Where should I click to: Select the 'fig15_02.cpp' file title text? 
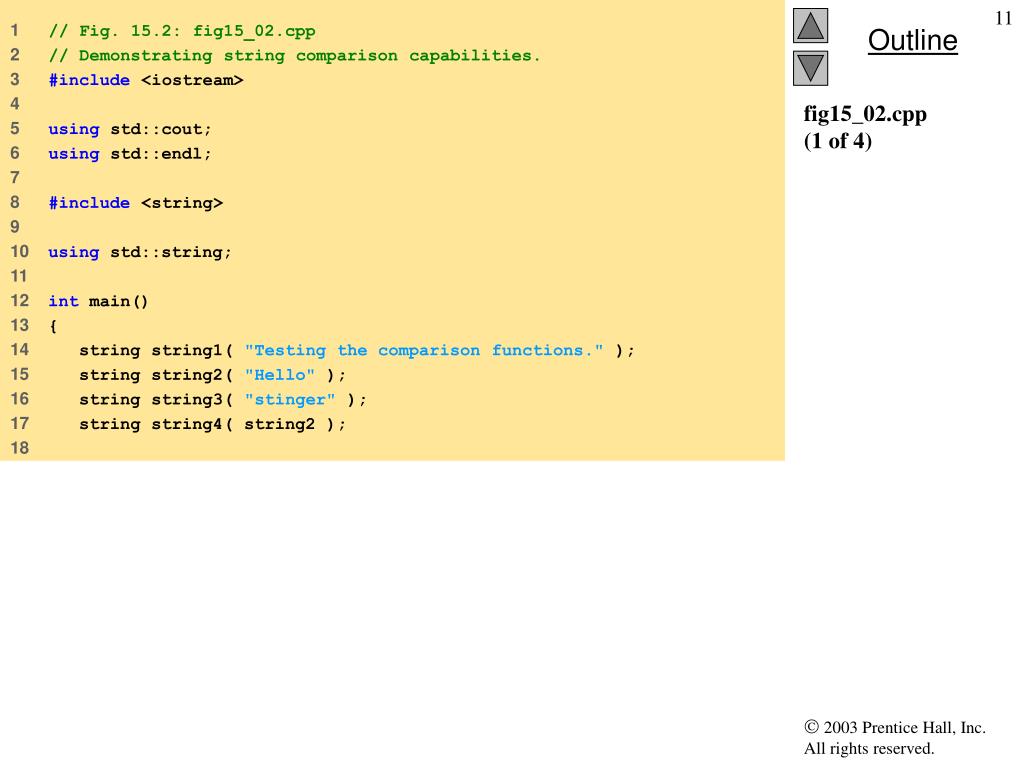[865, 114]
